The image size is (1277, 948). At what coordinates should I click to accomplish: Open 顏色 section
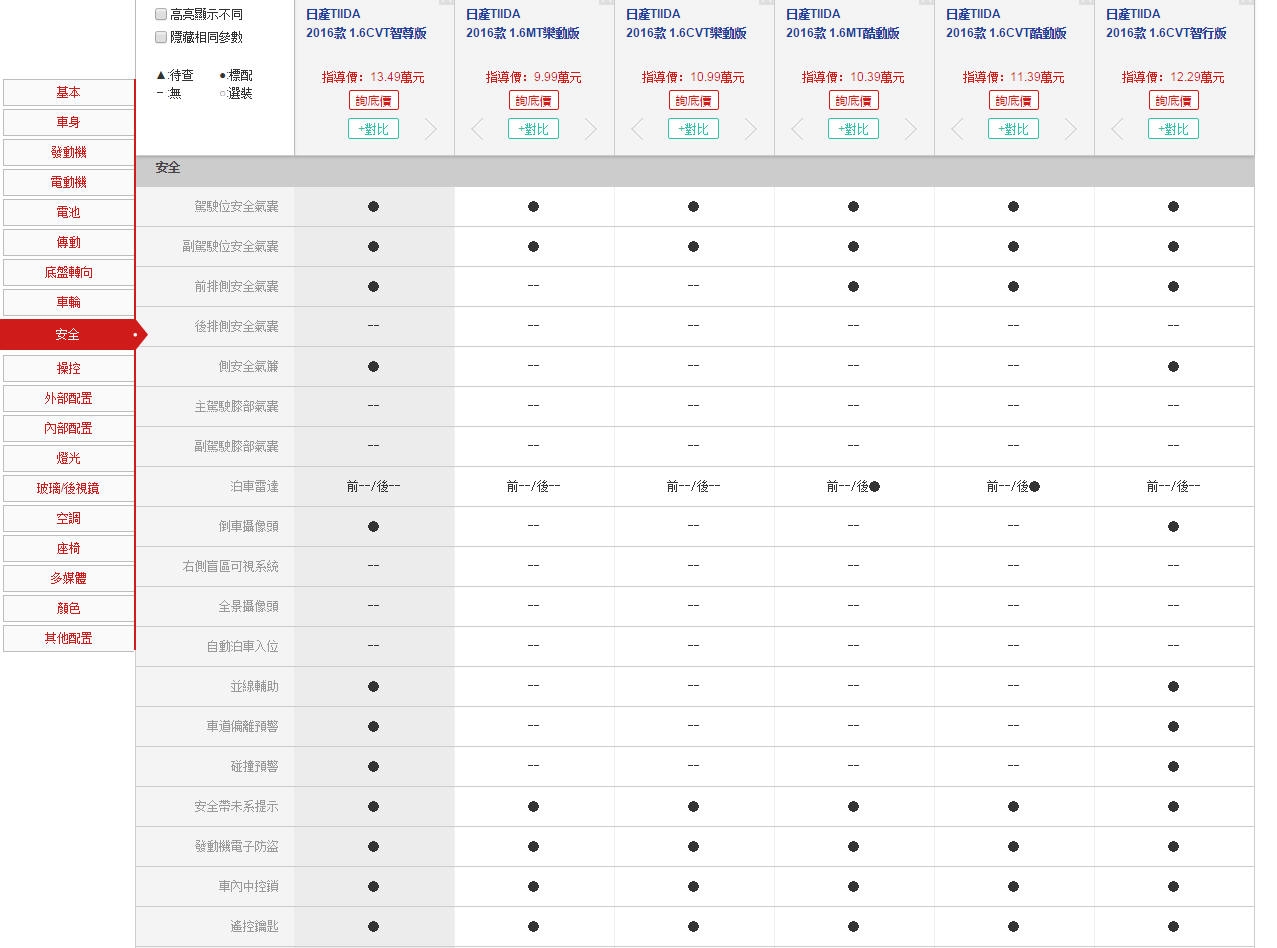[x=68, y=608]
